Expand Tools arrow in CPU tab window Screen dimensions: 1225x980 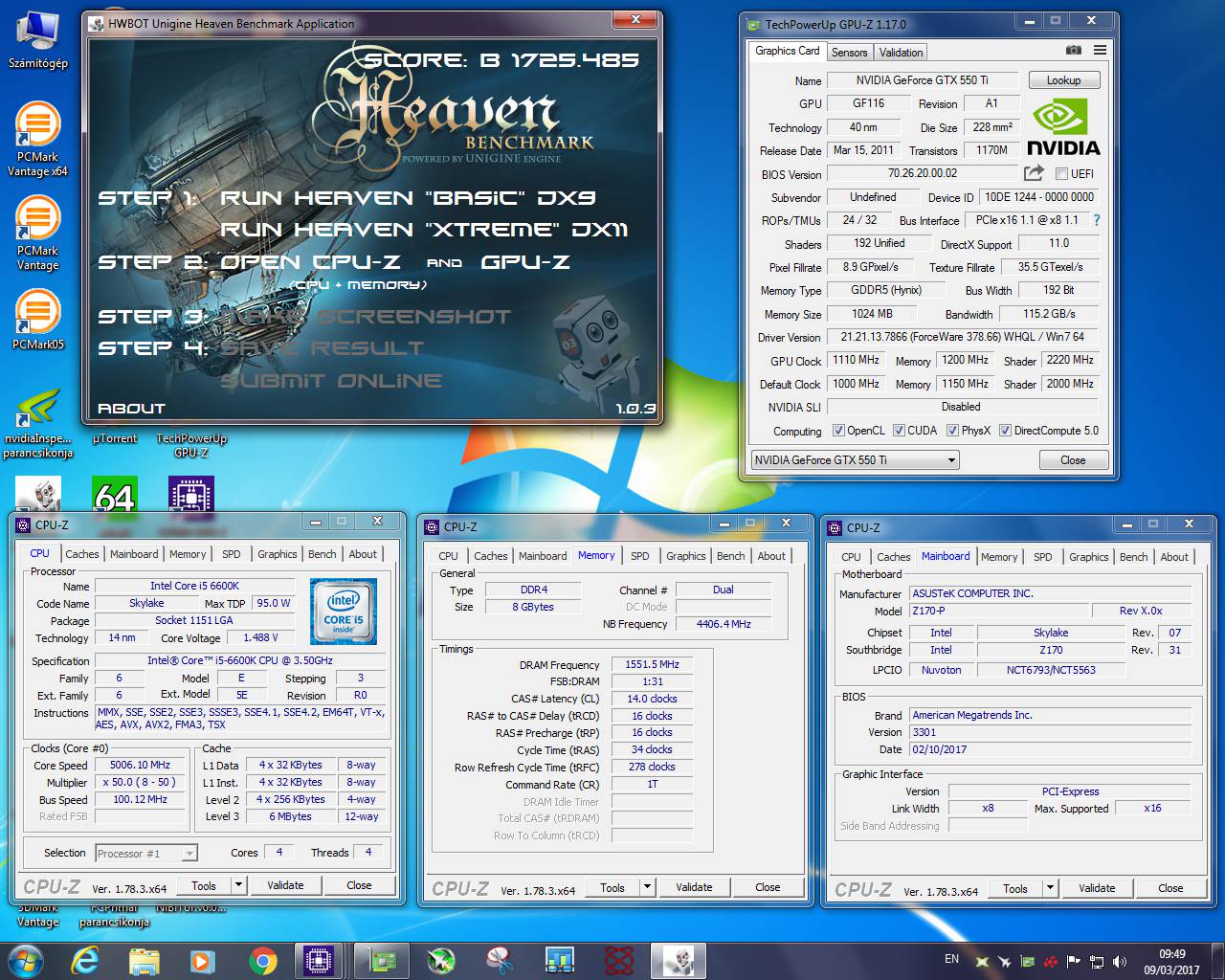(239, 885)
